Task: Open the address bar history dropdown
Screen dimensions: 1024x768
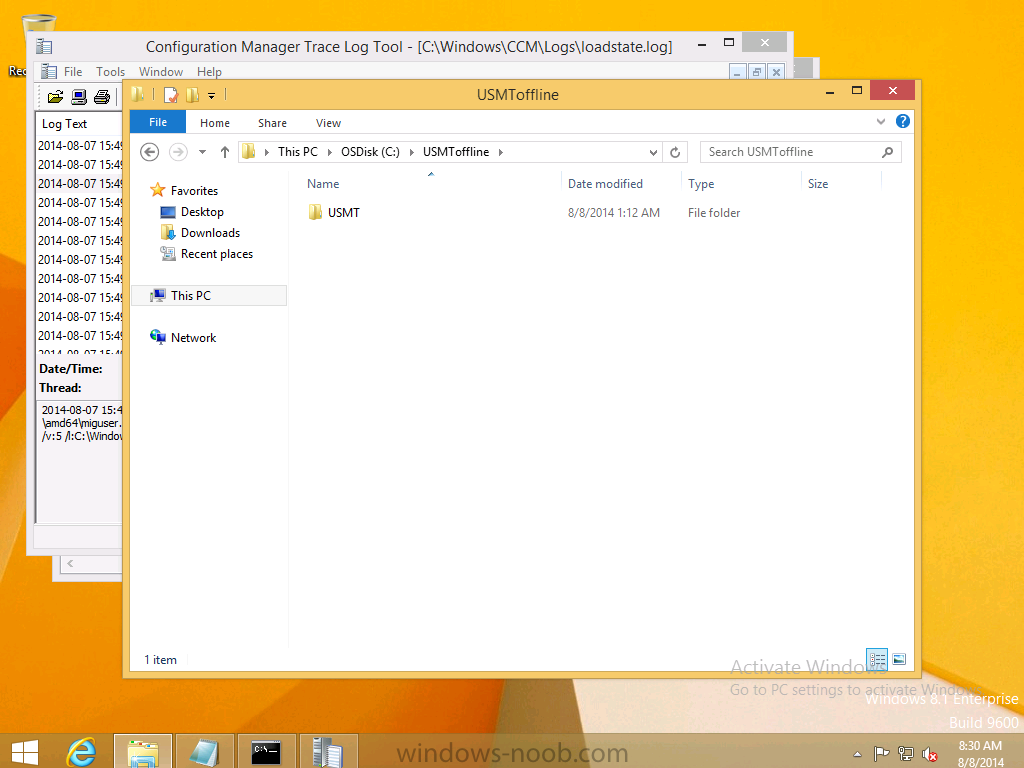Action: point(653,152)
